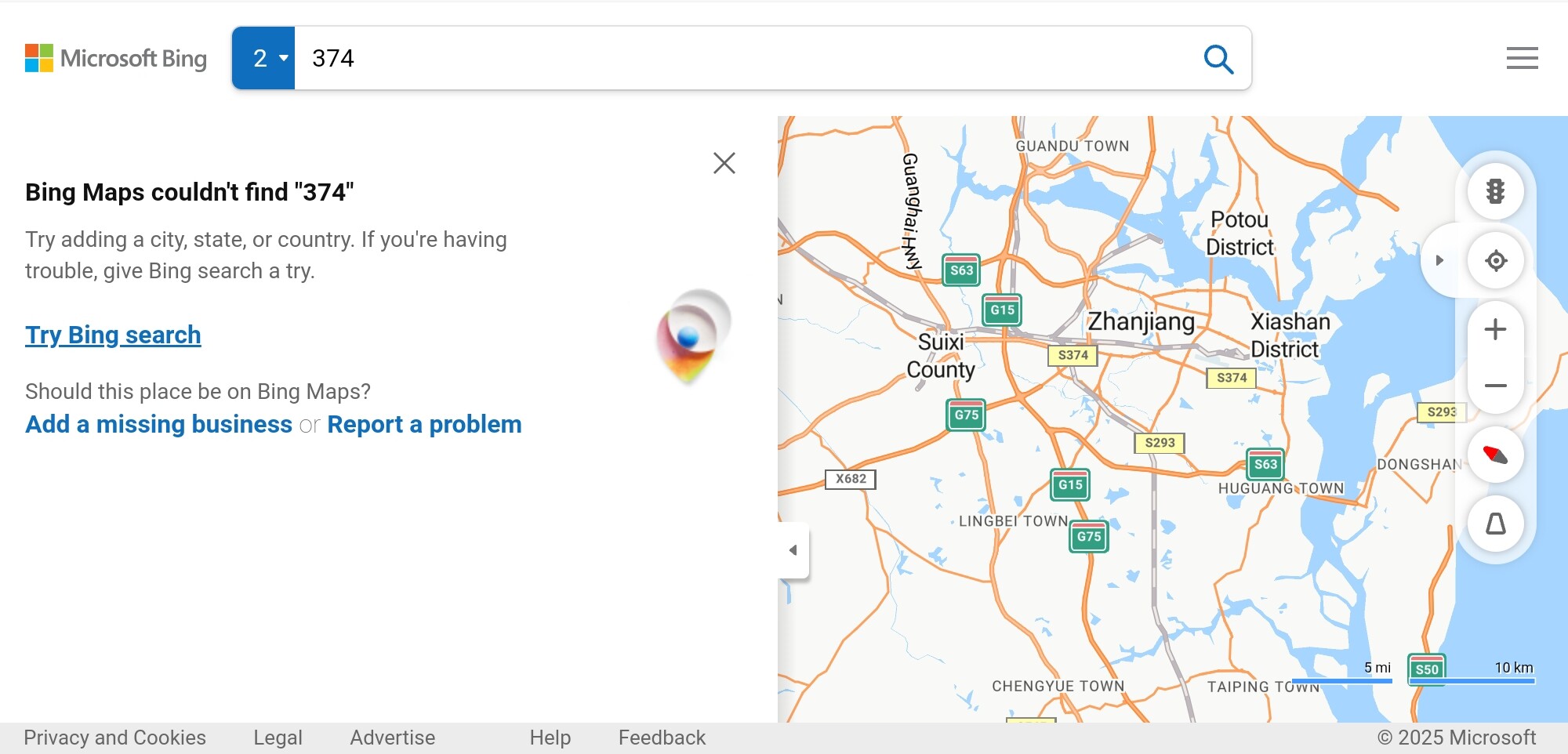Click Report a problem link
This screenshot has width=1568, height=754.
point(424,424)
